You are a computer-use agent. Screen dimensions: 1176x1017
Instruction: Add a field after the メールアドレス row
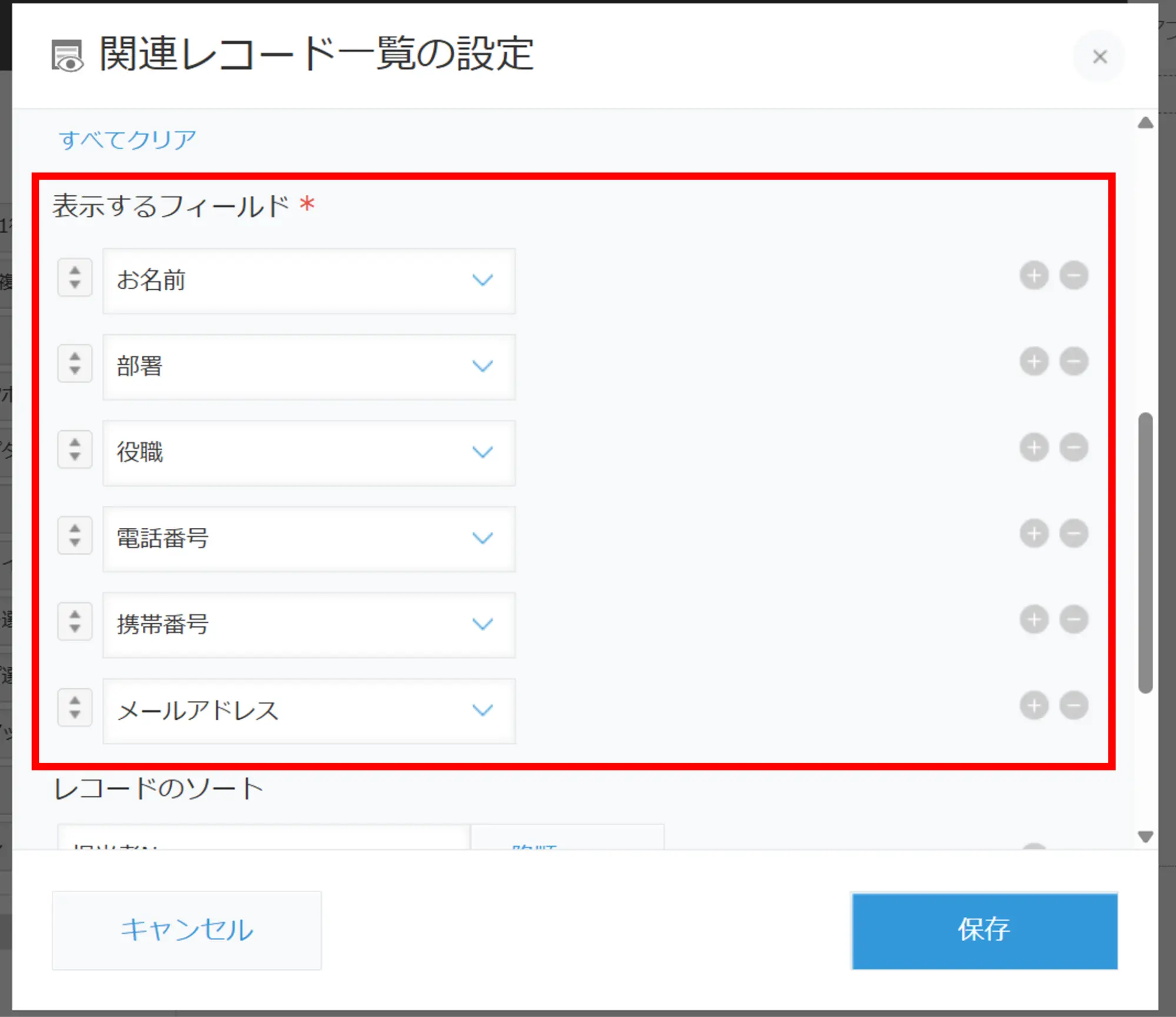1034,706
